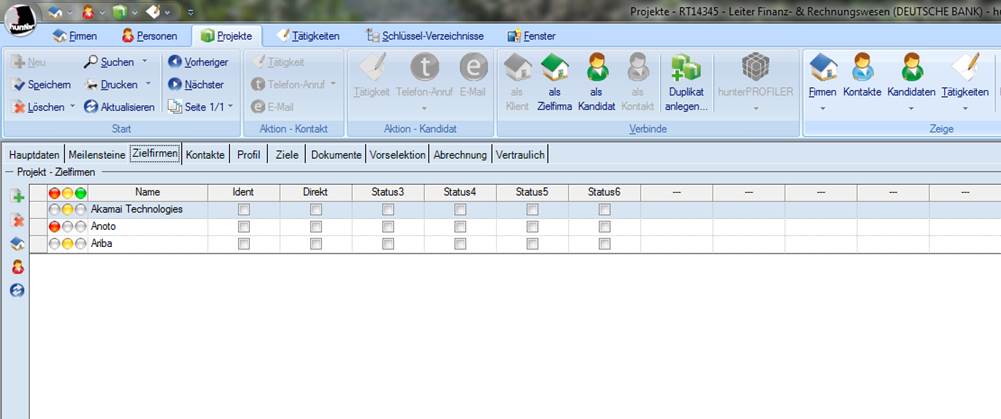Viewport: 1001px width, 419px height.
Task: Click the 'als Zielfirma' house icon
Action: click(x=555, y=68)
